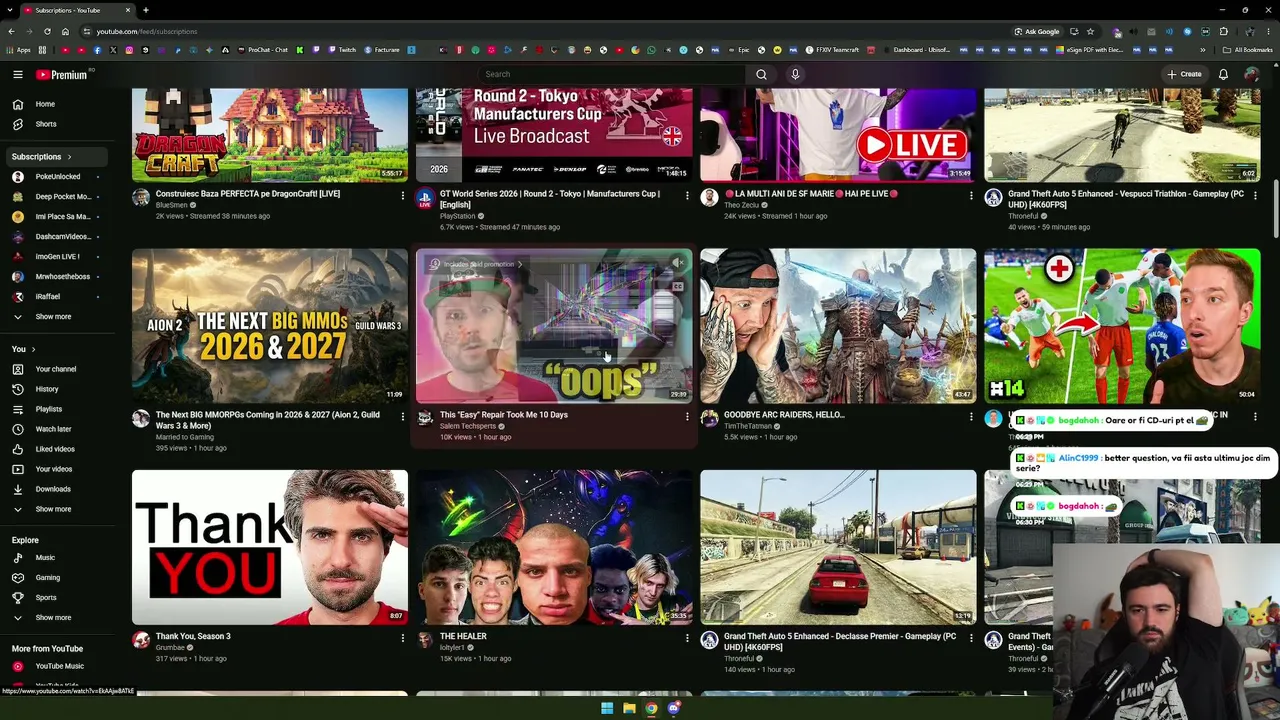The width and height of the screenshot is (1280, 720).
Task: Open Liked videos
Action: [55, 449]
